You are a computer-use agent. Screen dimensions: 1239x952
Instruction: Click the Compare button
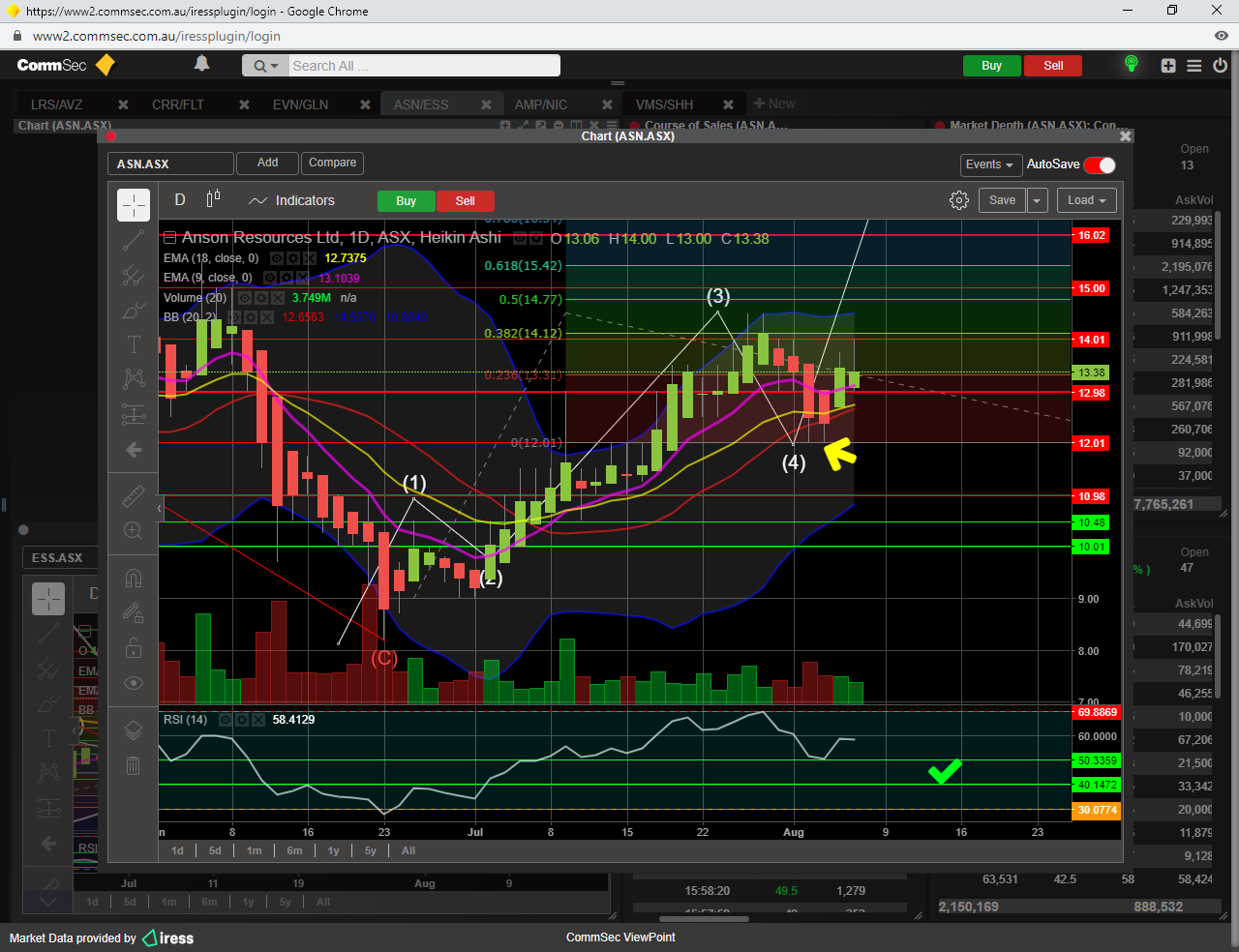pyautogui.click(x=332, y=164)
